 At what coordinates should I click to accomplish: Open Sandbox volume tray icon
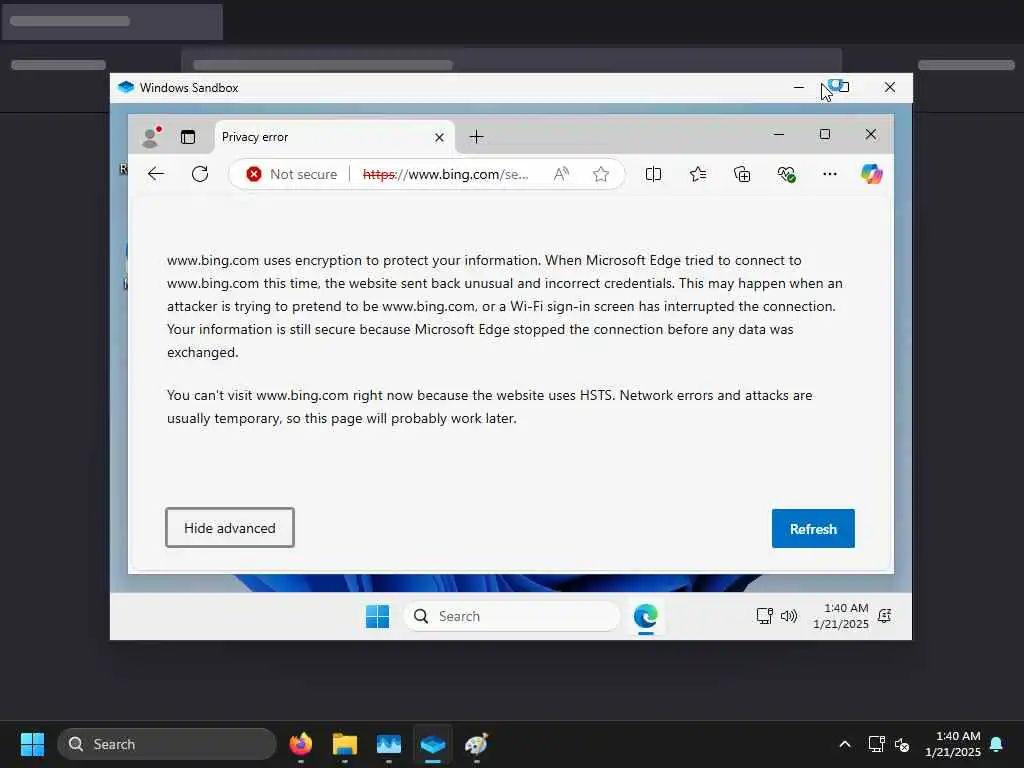[x=789, y=616]
